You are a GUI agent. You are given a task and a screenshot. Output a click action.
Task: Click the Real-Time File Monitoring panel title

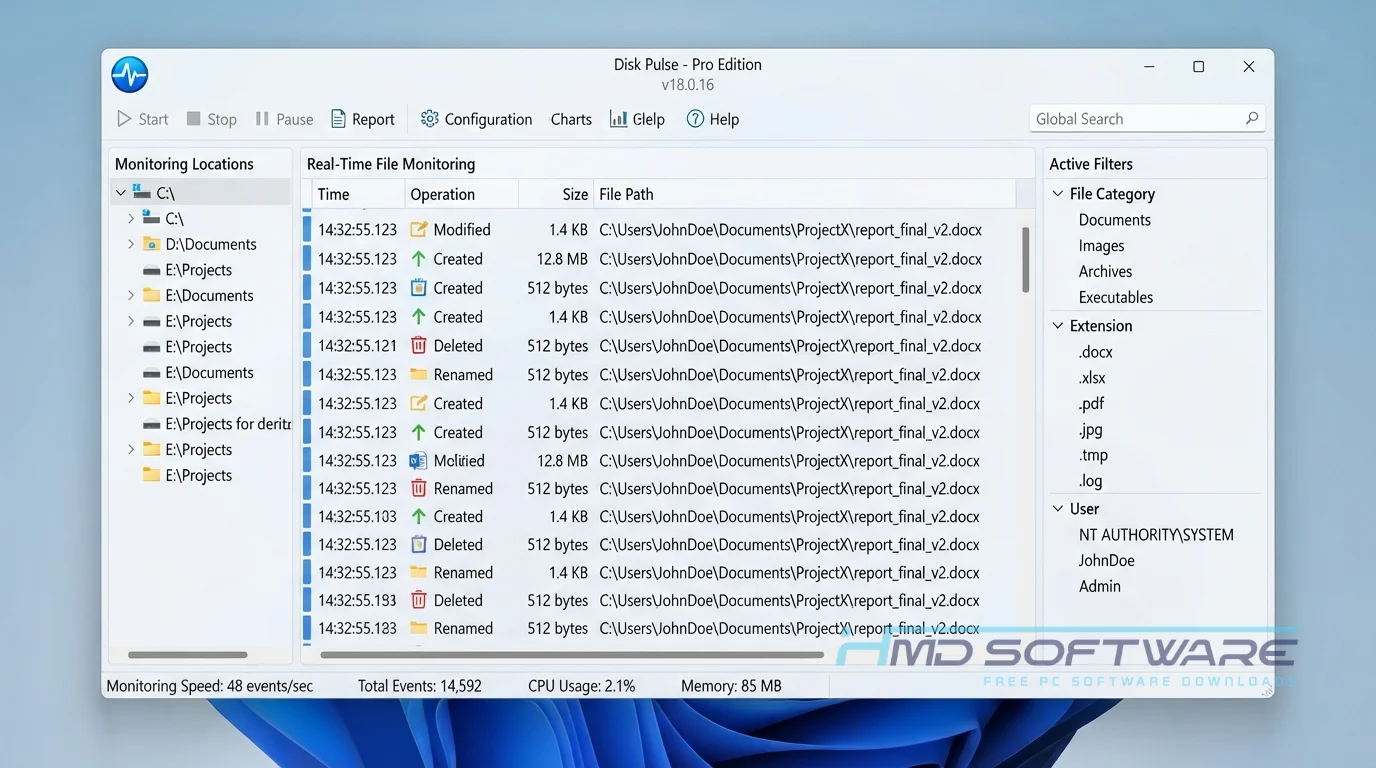click(391, 164)
